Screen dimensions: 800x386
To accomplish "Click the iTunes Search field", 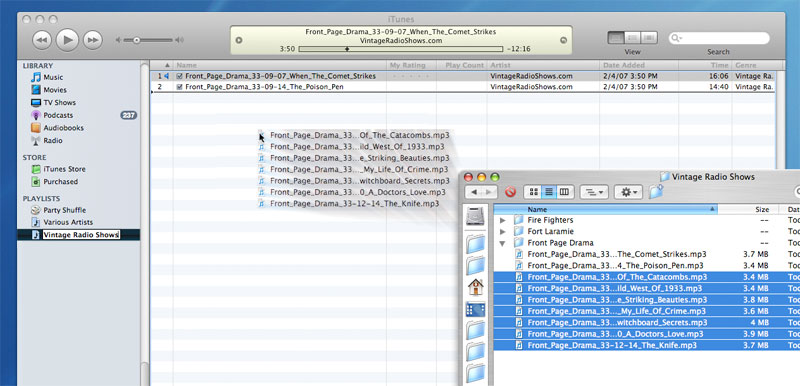I will click(719, 38).
